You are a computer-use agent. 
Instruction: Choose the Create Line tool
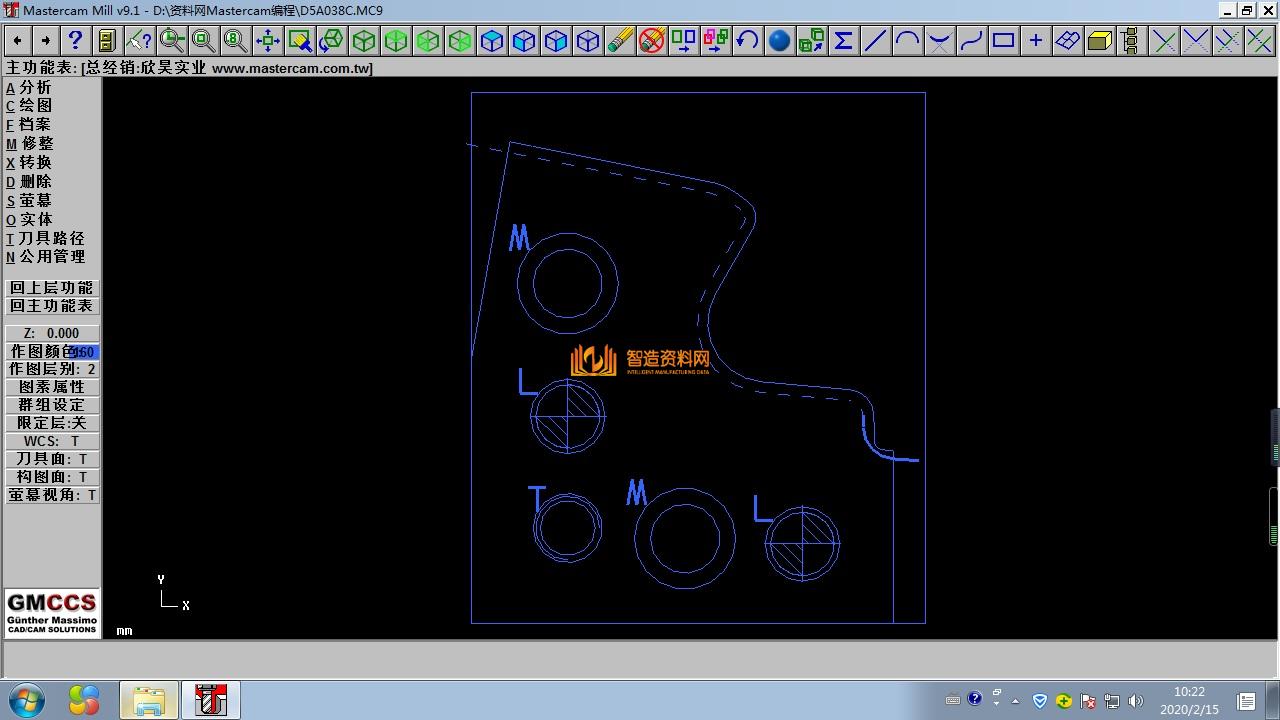point(875,40)
